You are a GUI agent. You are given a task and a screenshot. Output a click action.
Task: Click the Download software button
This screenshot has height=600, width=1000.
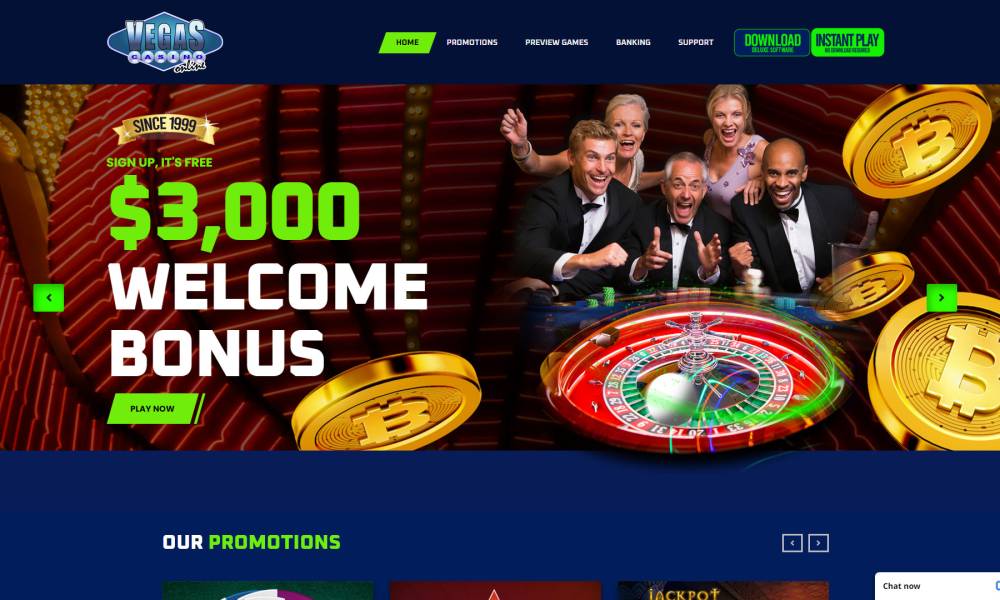[x=772, y=43]
